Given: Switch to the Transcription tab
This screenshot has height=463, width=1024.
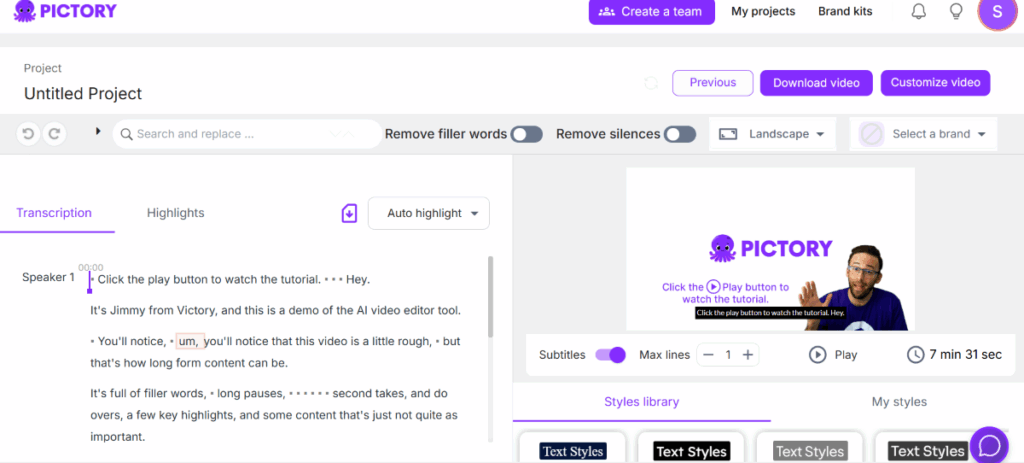Looking at the screenshot, I should 54,213.
